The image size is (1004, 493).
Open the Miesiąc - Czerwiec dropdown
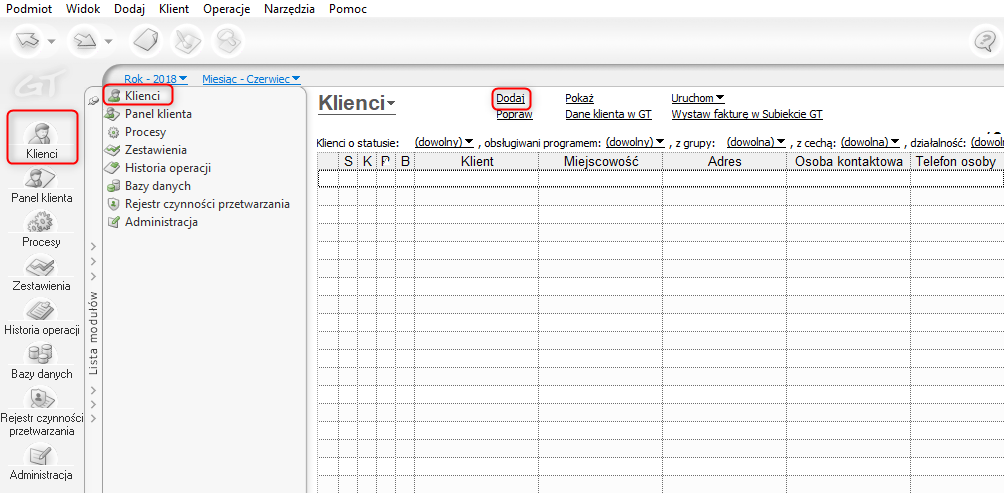point(251,79)
